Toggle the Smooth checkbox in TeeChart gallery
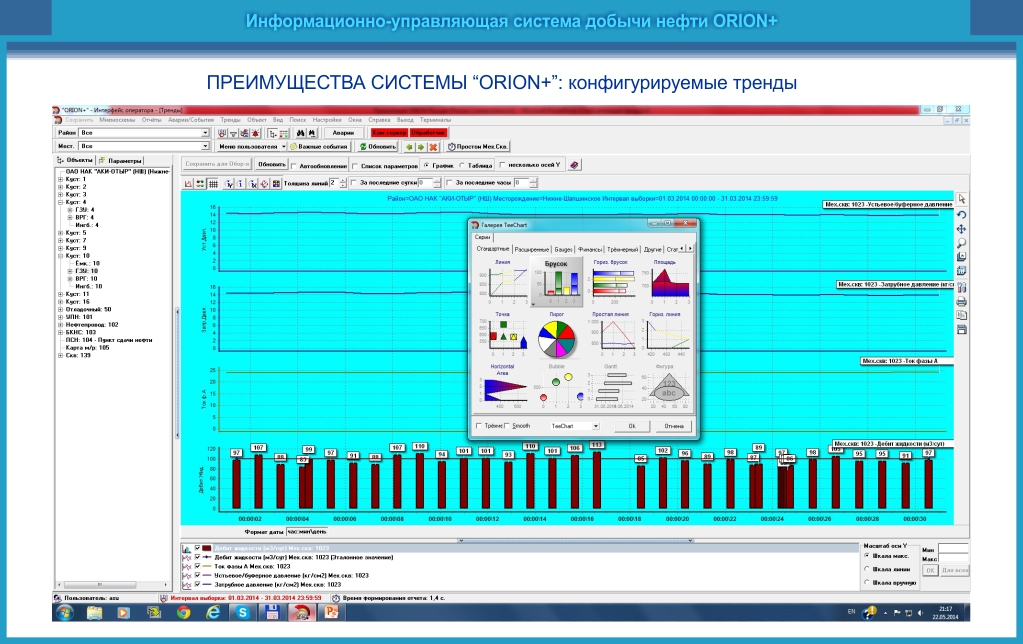The image size is (1023, 644). point(507,426)
